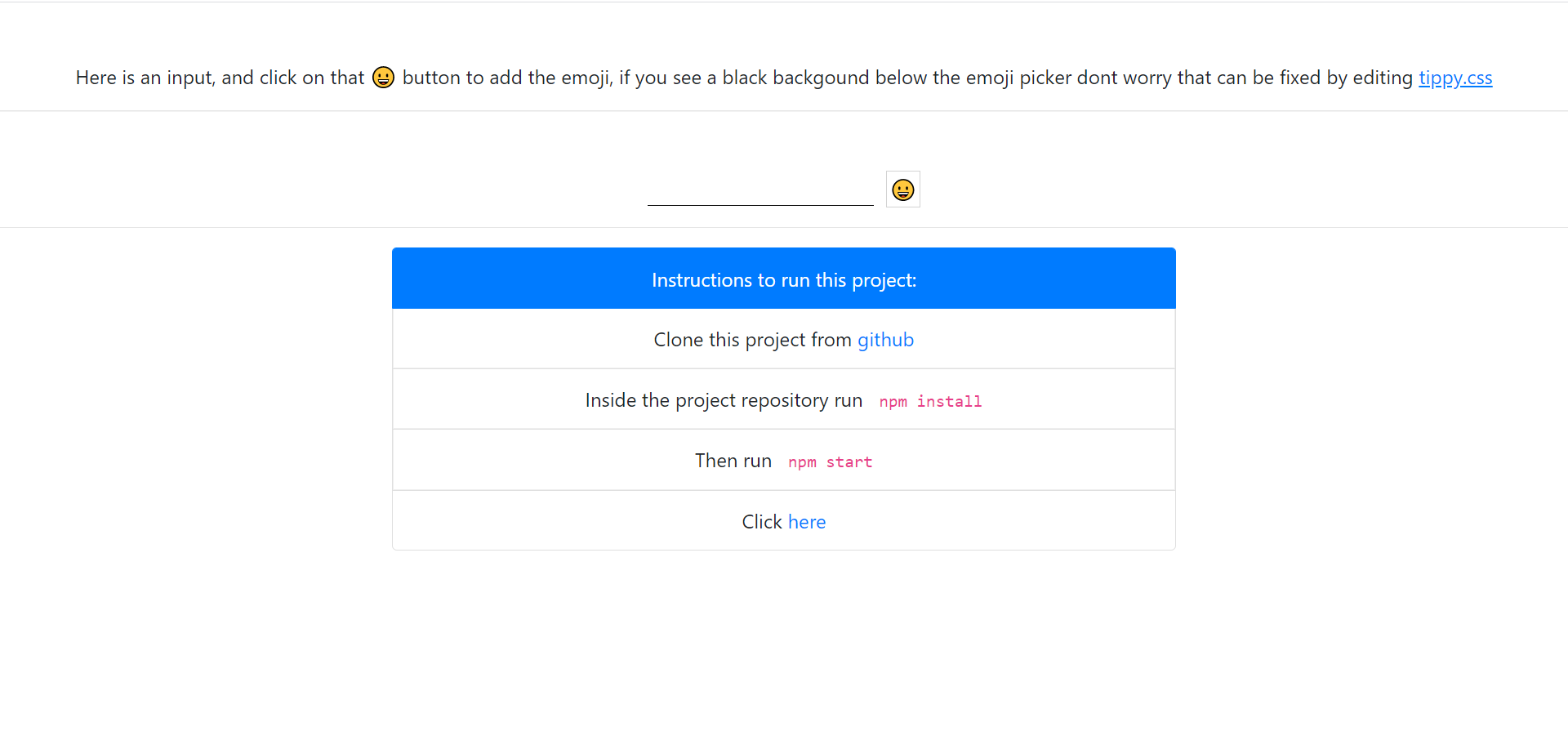Viewport: 1568px width, 749px height.
Task: Open the tippy.css link
Action: [1455, 78]
